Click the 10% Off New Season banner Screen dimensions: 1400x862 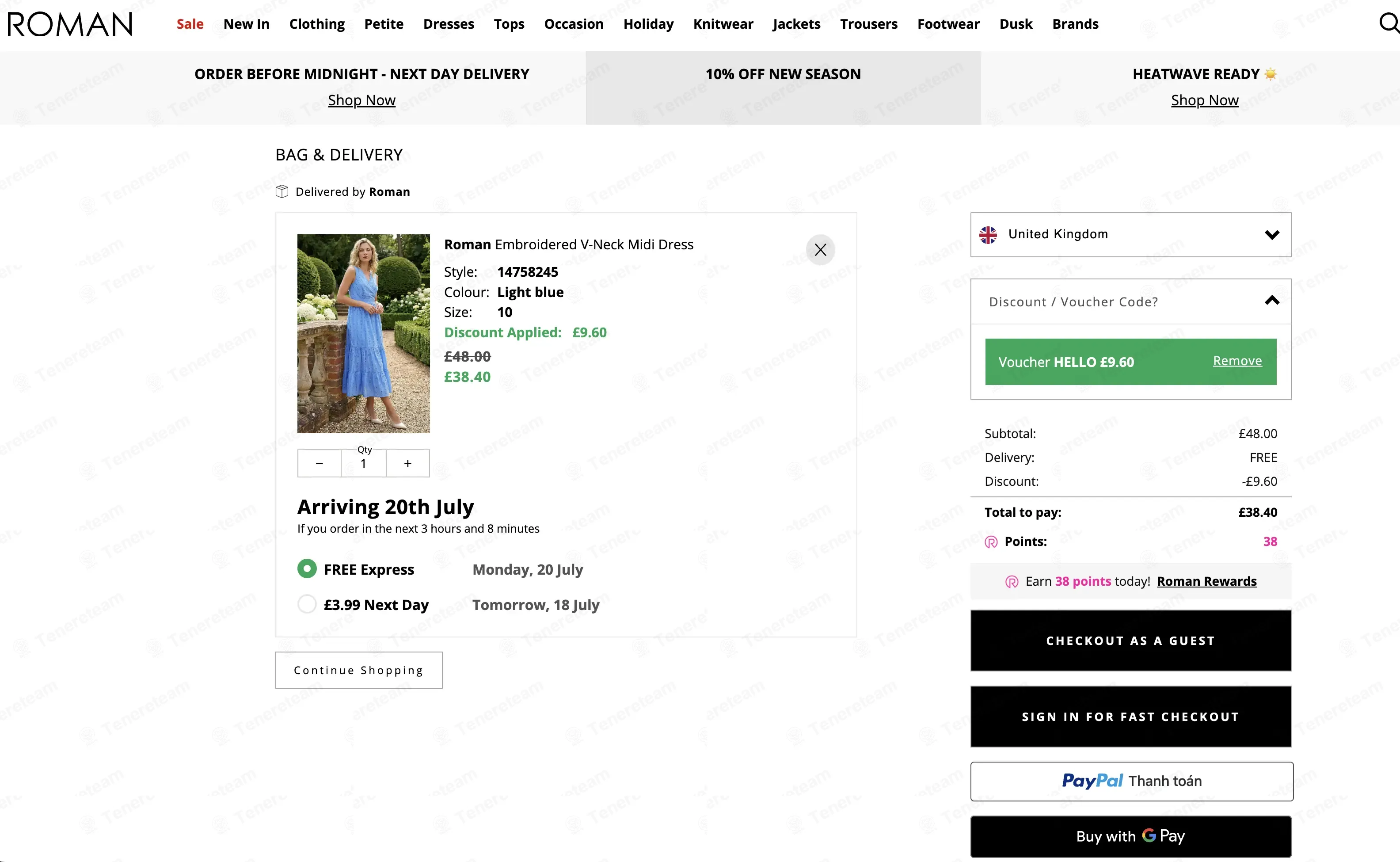click(783, 88)
